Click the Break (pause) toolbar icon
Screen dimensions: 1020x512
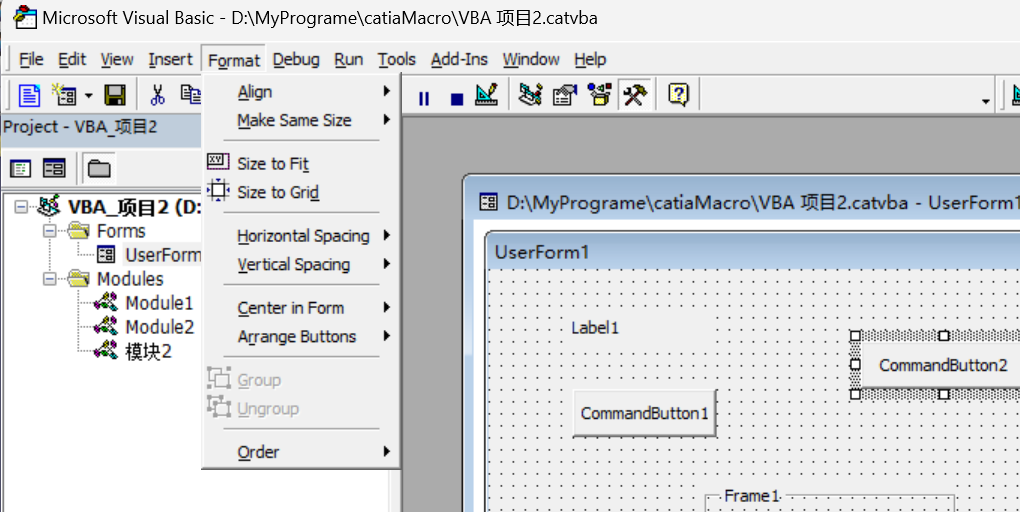pyautogui.click(x=424, y=98)
